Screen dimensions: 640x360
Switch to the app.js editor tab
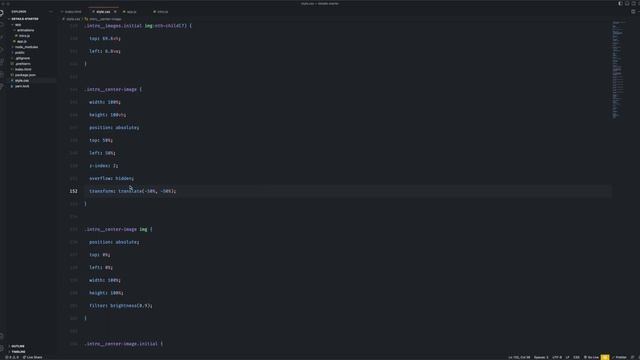coord(131,12)
